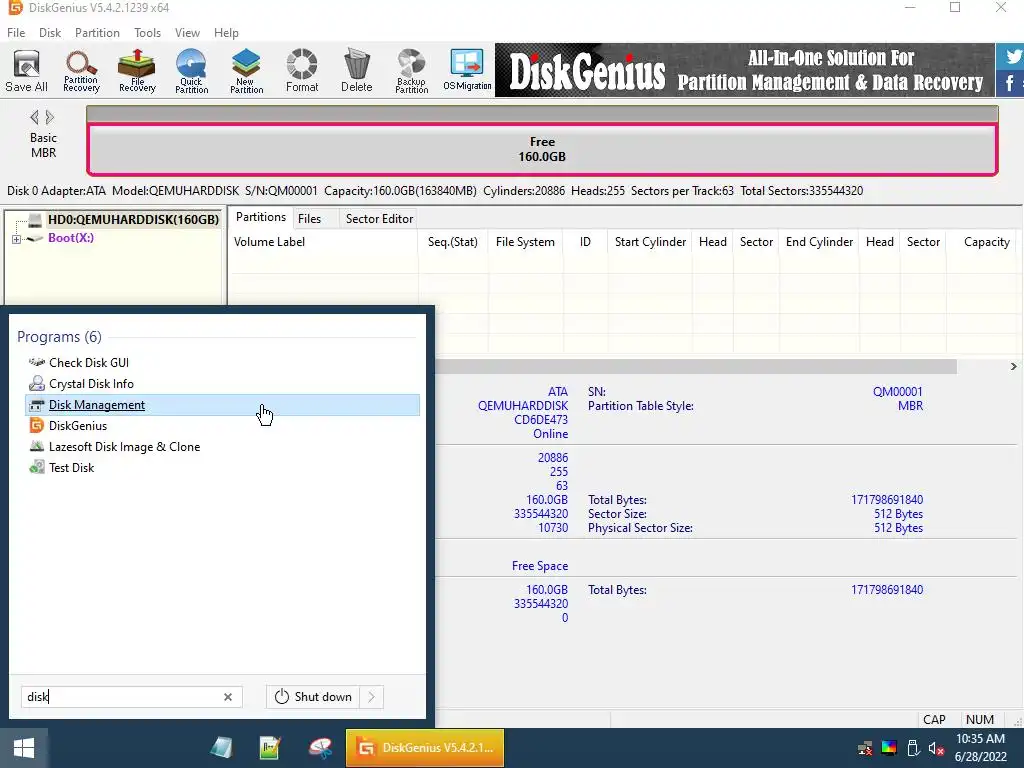Viewport: 1024px width, 768px height.
Task: Open DiskGenius Twitter link icon
Action: (x=1012, y=56)
